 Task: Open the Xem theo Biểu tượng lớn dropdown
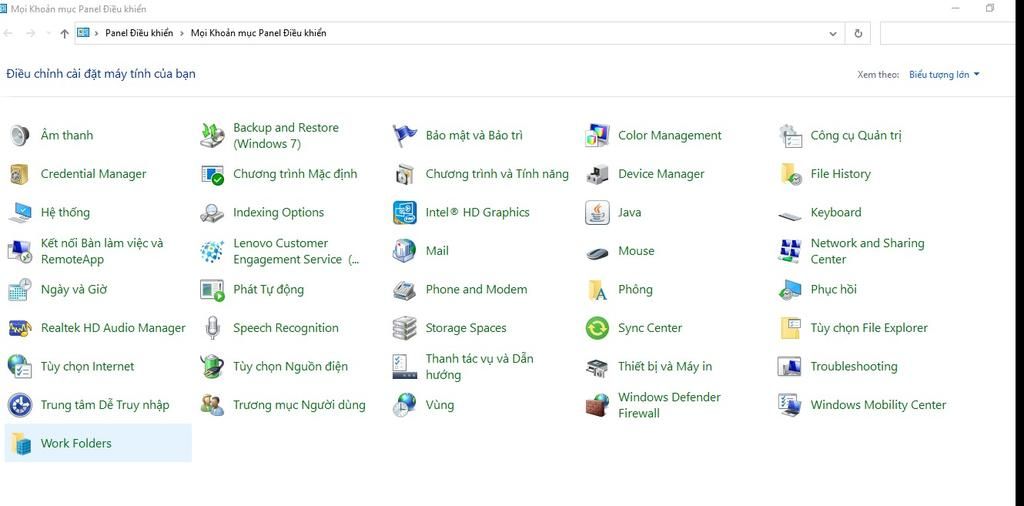click(944, 74)
